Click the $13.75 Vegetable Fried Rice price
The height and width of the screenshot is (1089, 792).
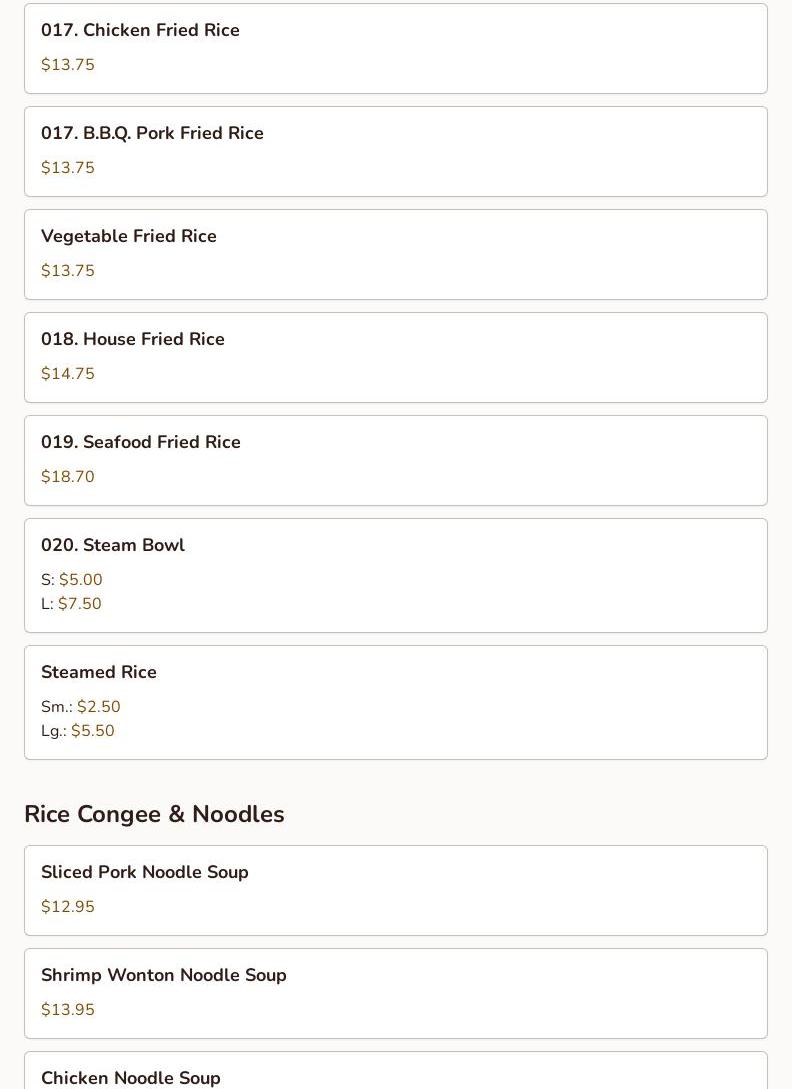click(67, 270)
